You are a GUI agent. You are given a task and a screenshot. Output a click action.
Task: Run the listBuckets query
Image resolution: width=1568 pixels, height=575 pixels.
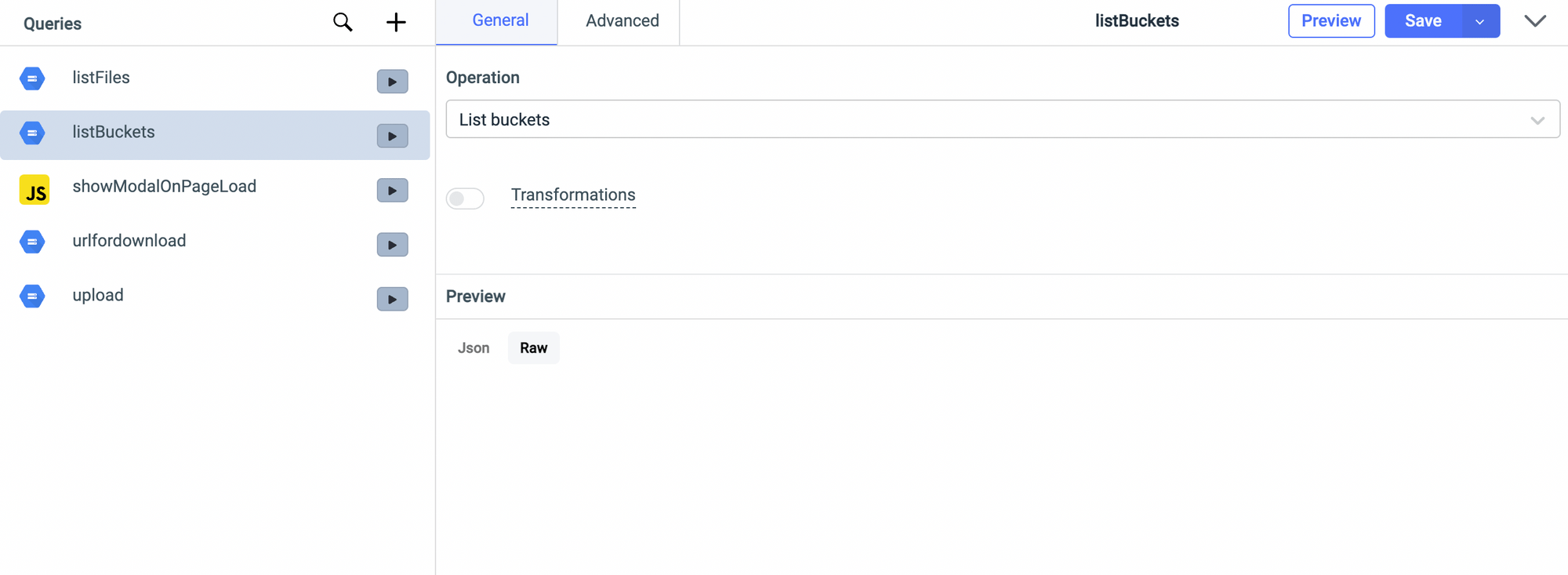(x=392, y=136)
